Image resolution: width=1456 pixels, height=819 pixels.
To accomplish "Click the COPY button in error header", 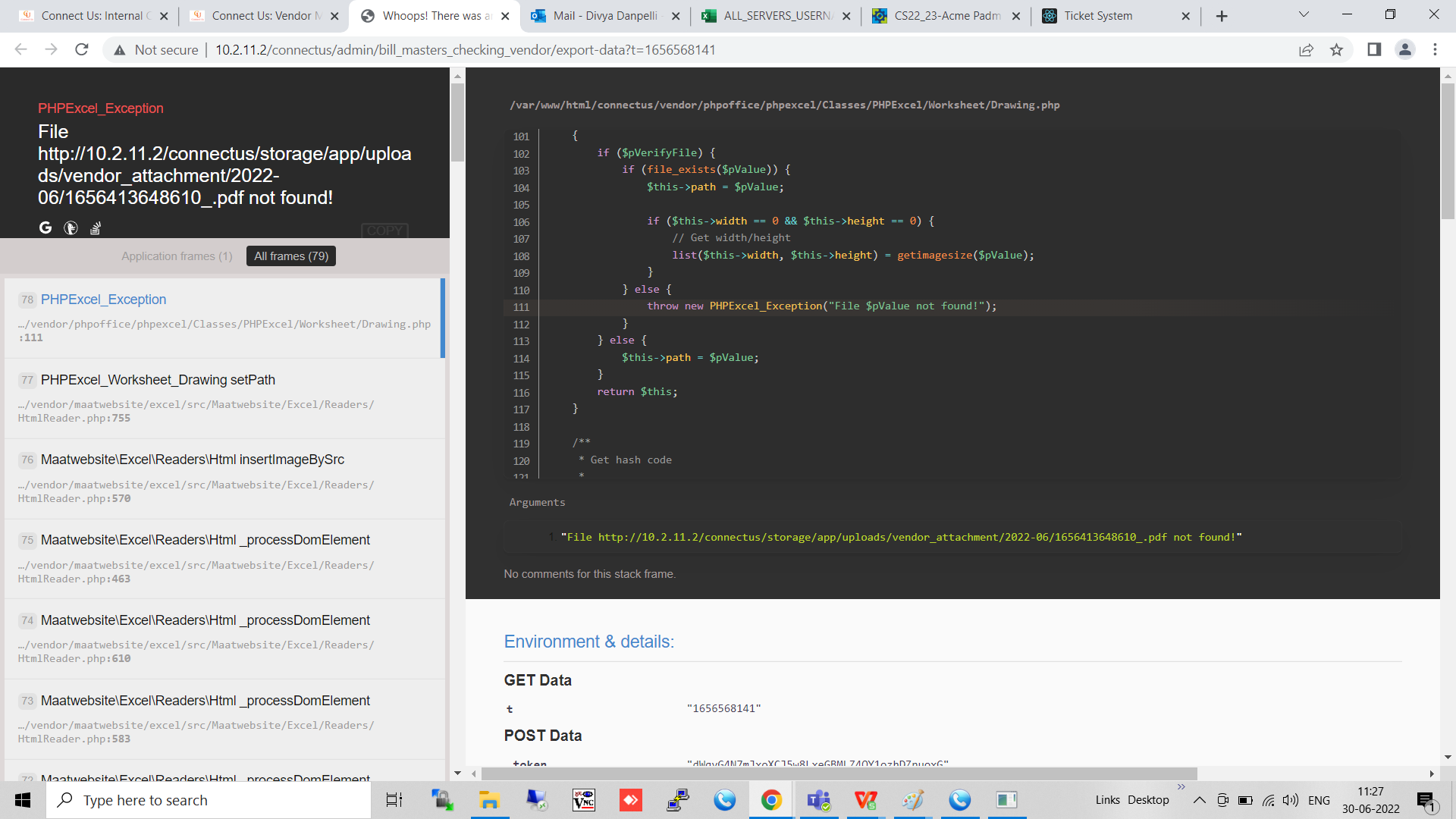I will coord(384,231).
